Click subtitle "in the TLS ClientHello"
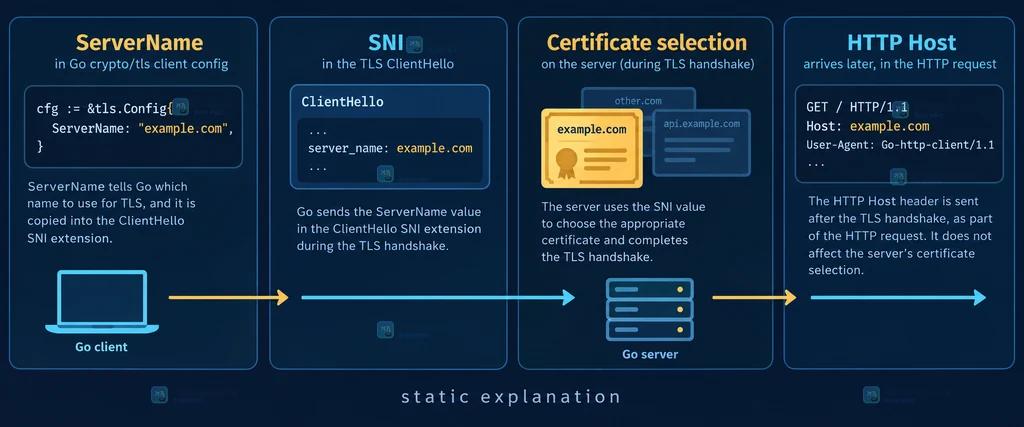Image resolution: width=1024 pixels, height=427 pixels. pos(388,65)
